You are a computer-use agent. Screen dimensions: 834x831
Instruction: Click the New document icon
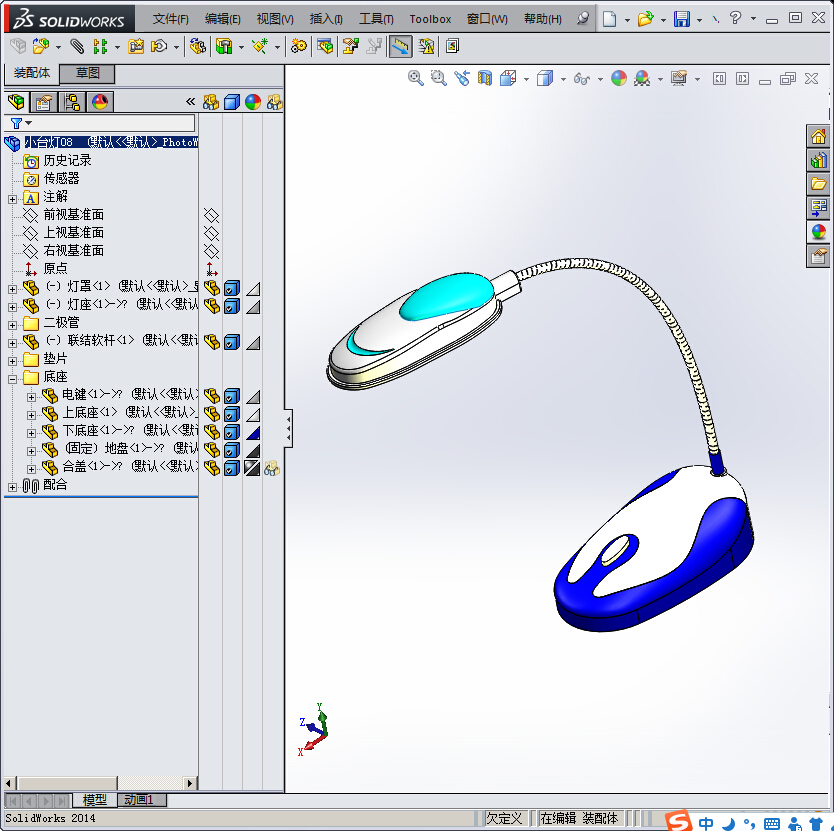610,19
